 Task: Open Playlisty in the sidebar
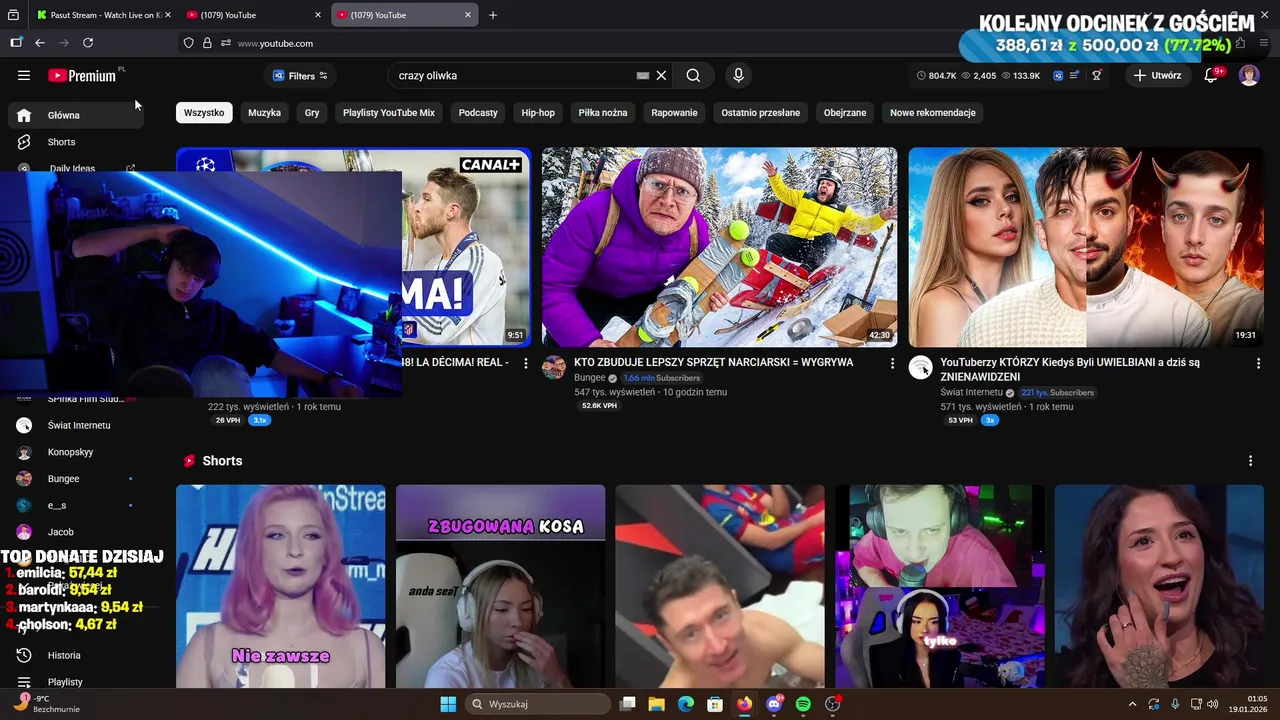tap(76, 682)
